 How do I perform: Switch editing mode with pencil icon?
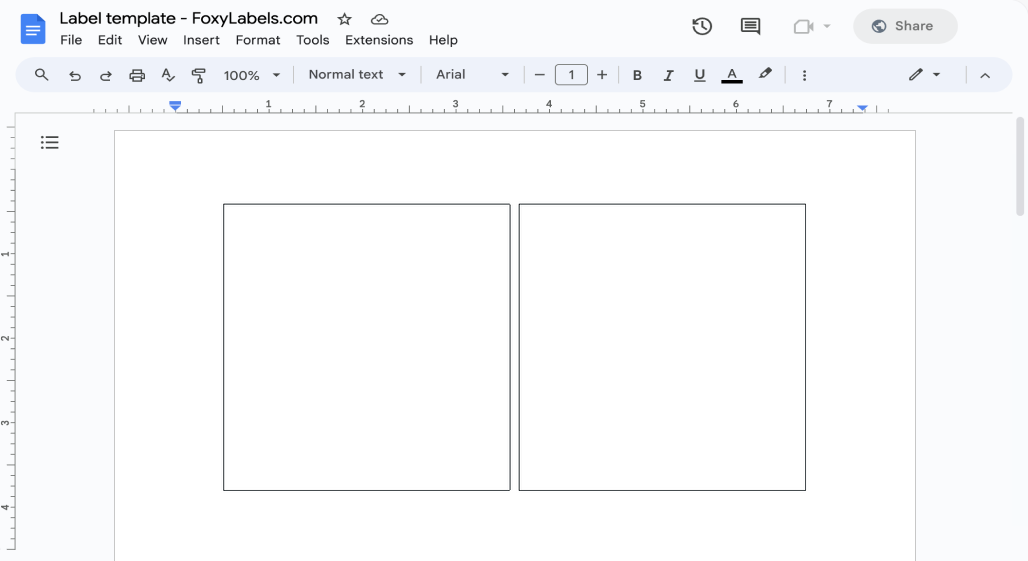916,75
